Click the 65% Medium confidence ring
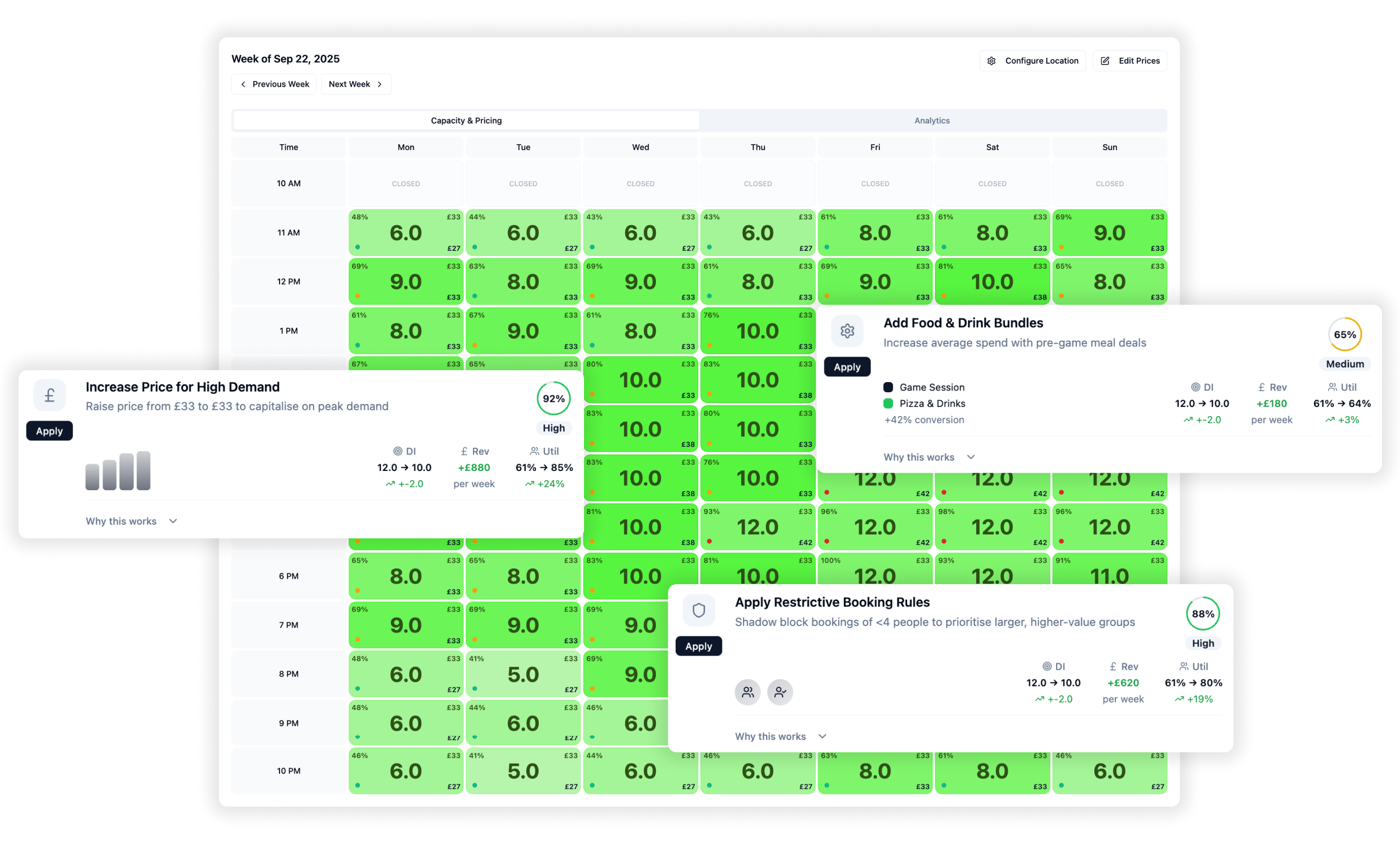 click(1345, 335)
